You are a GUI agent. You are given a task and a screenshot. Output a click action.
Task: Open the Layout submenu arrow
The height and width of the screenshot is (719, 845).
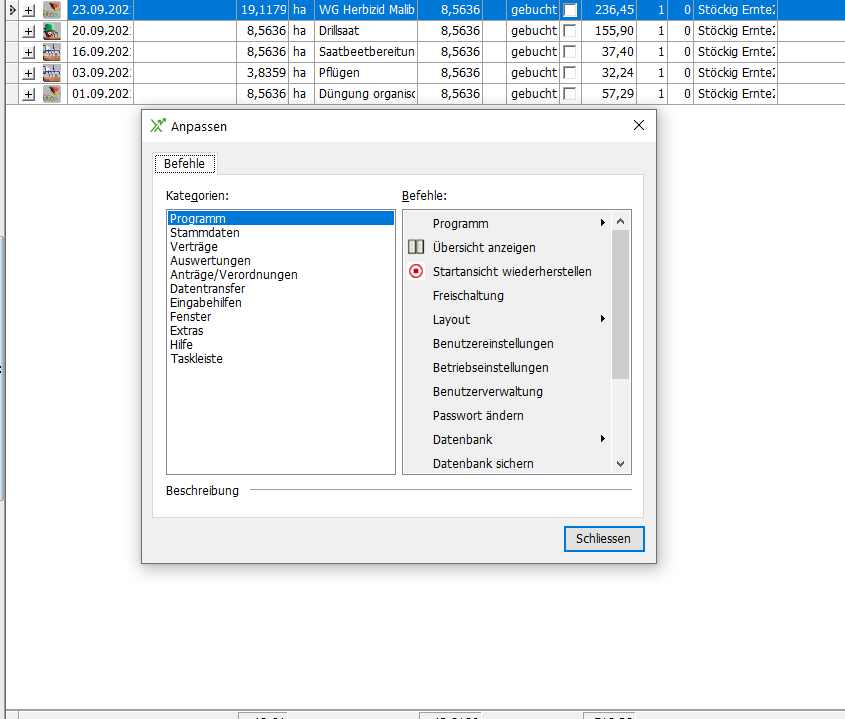point(602,319)
